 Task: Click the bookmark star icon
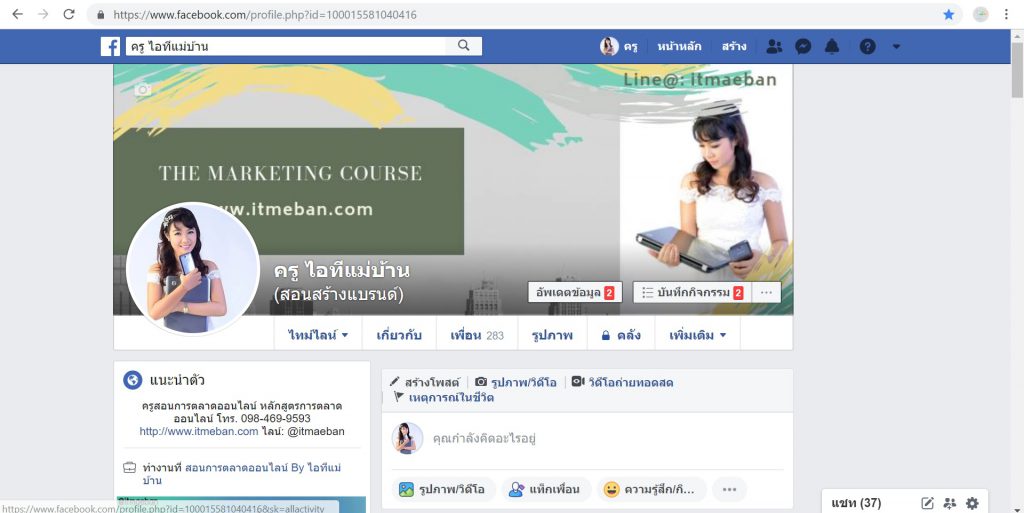[x=949, y=14]
